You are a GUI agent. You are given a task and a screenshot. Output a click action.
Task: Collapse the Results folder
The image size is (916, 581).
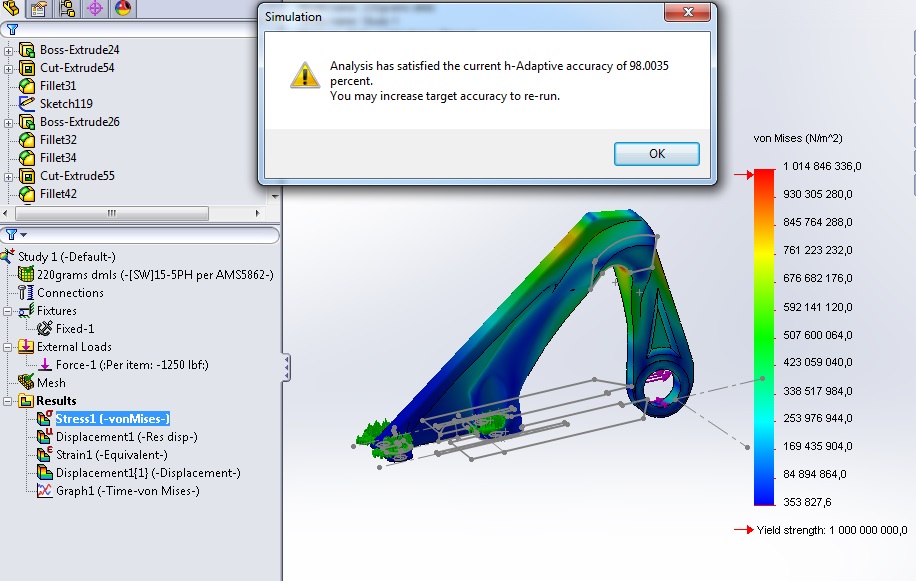pos(8,401)
